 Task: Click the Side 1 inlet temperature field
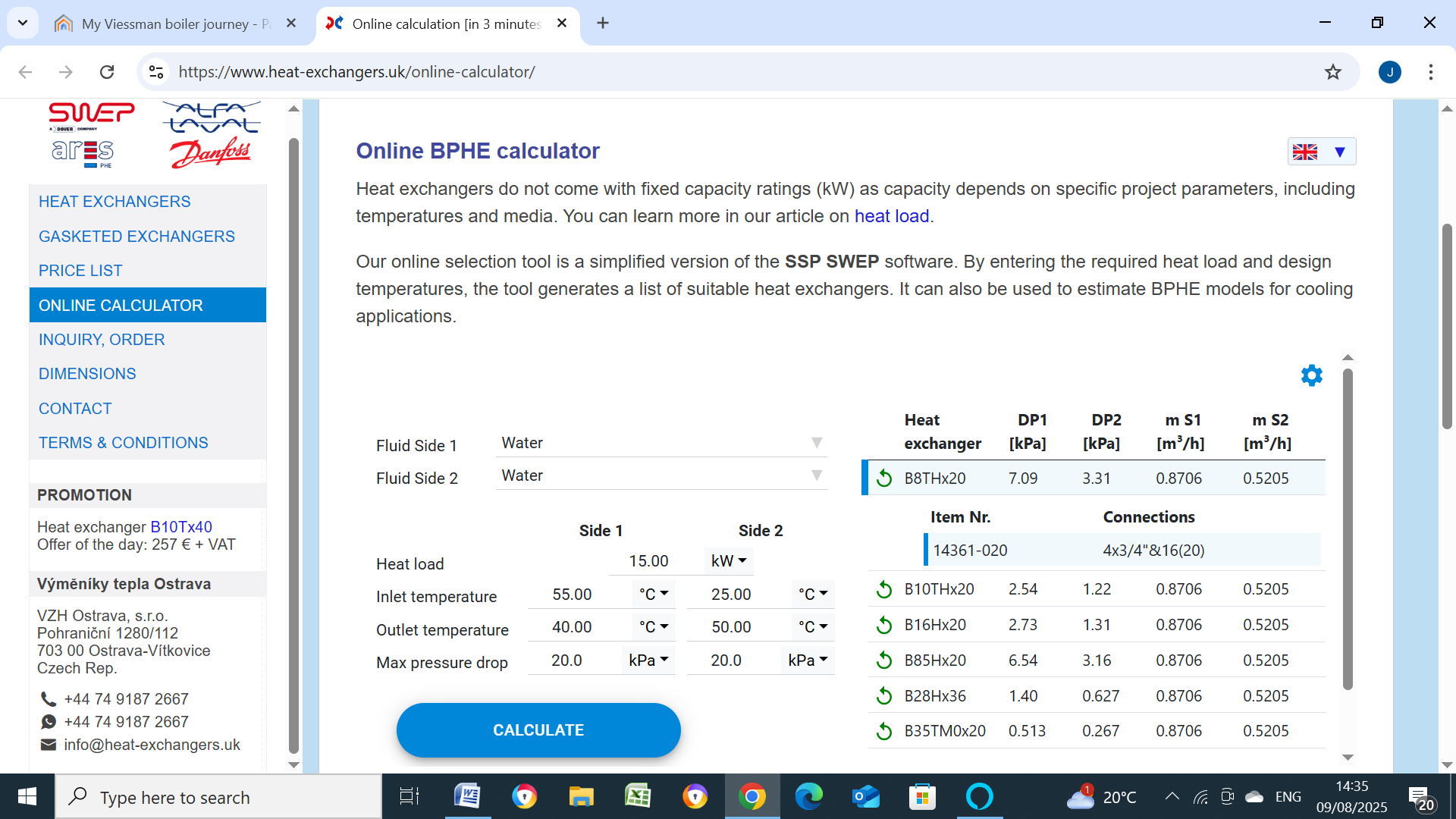point(572,595)
